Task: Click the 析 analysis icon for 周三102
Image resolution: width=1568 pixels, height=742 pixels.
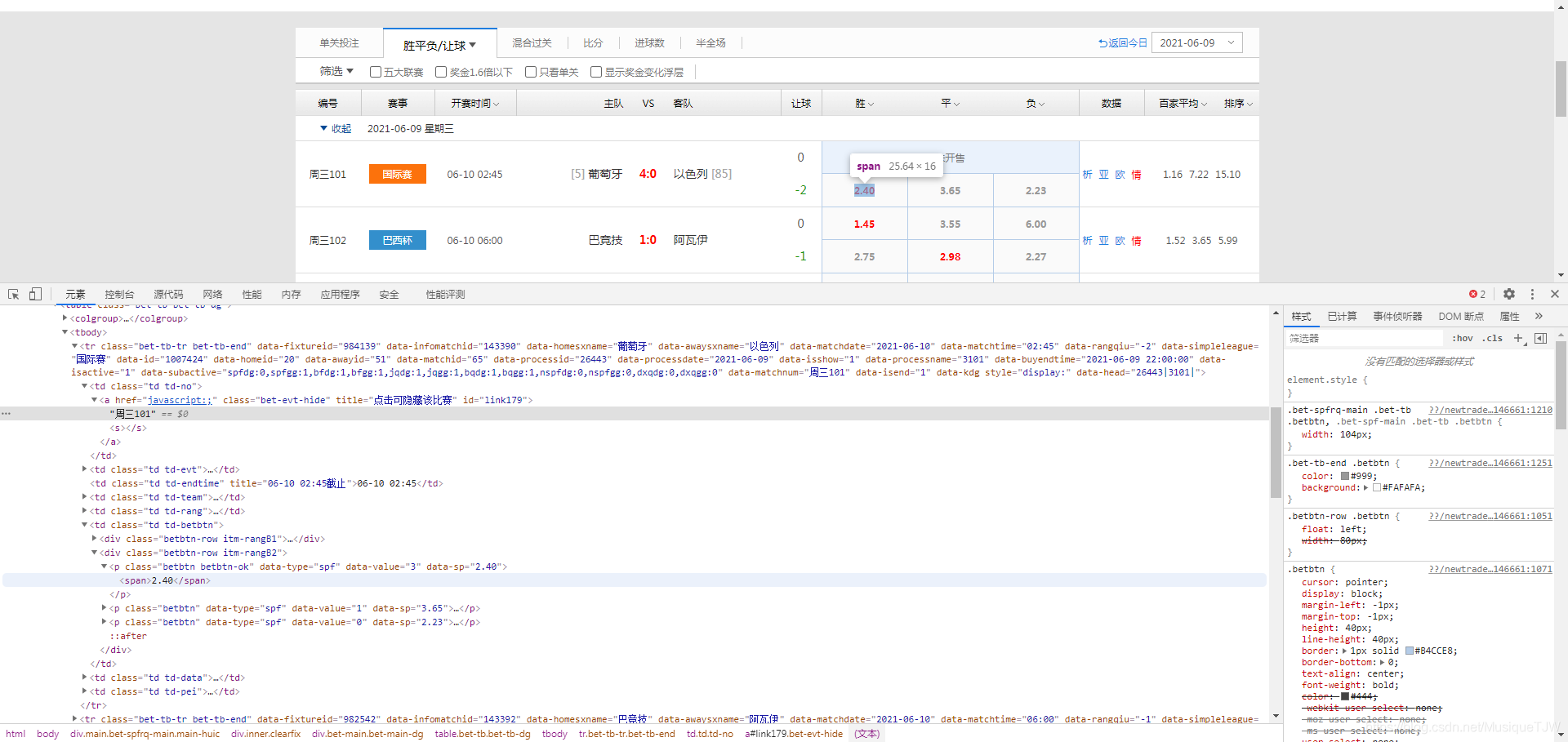Action: click(x=1087, y=241)
